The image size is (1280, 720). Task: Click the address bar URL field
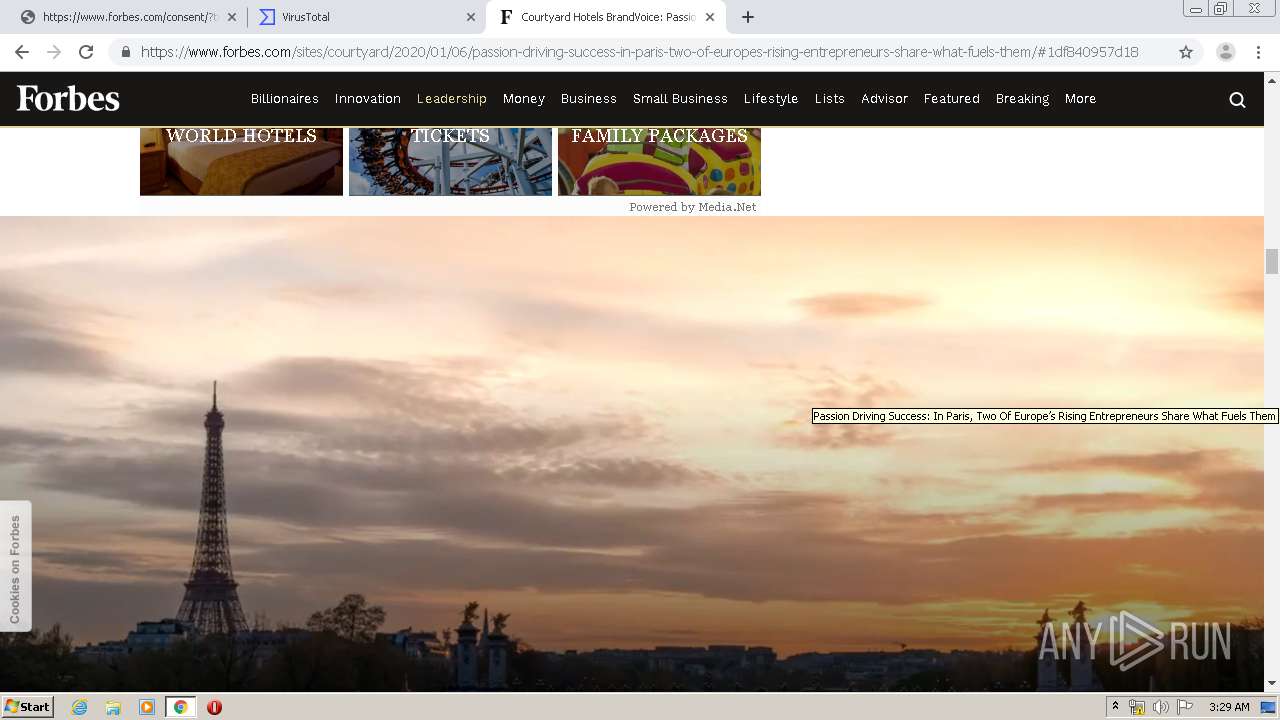pos(640,52)
